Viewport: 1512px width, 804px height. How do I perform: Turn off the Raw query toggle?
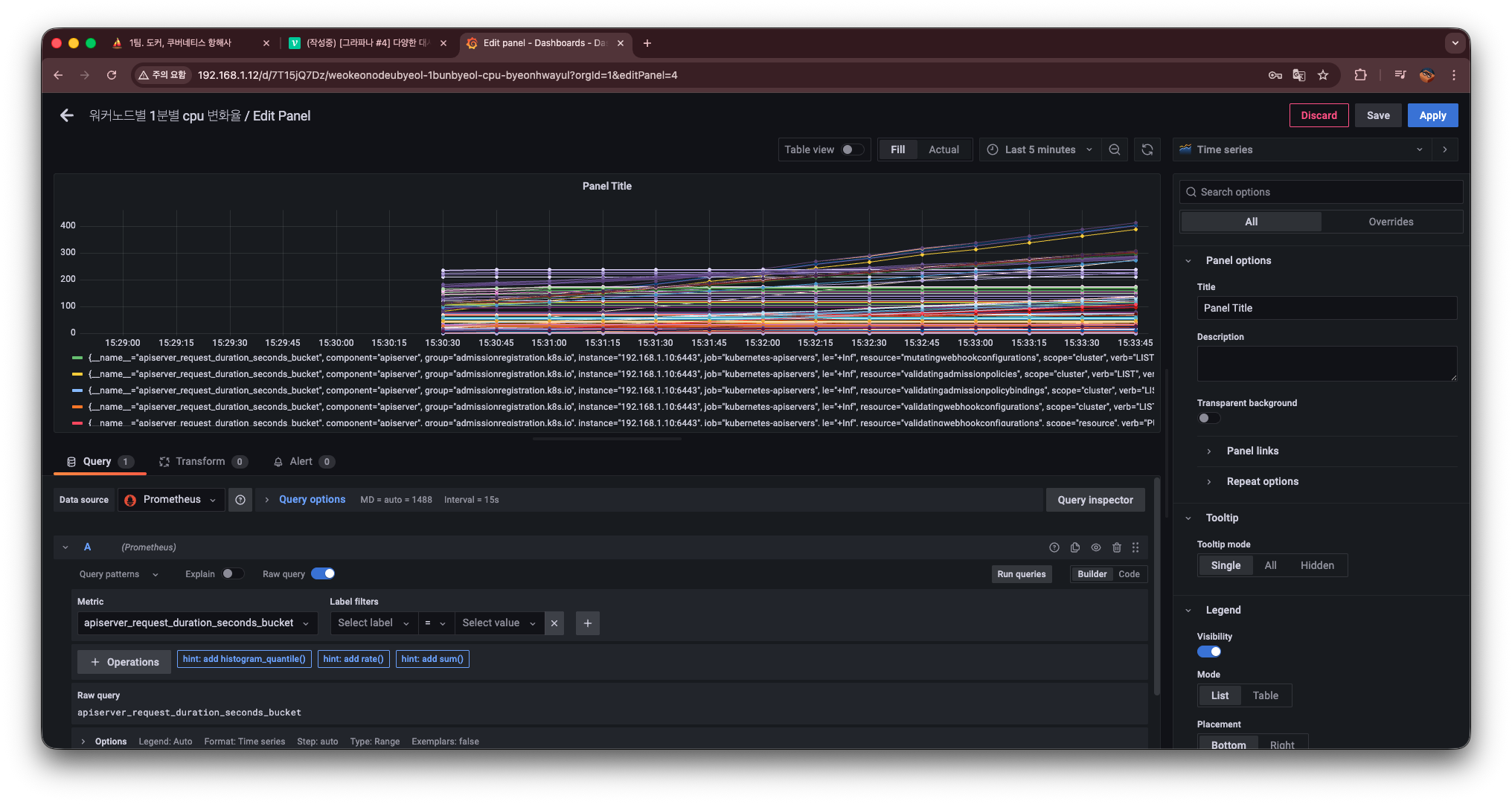click(323, 573)
